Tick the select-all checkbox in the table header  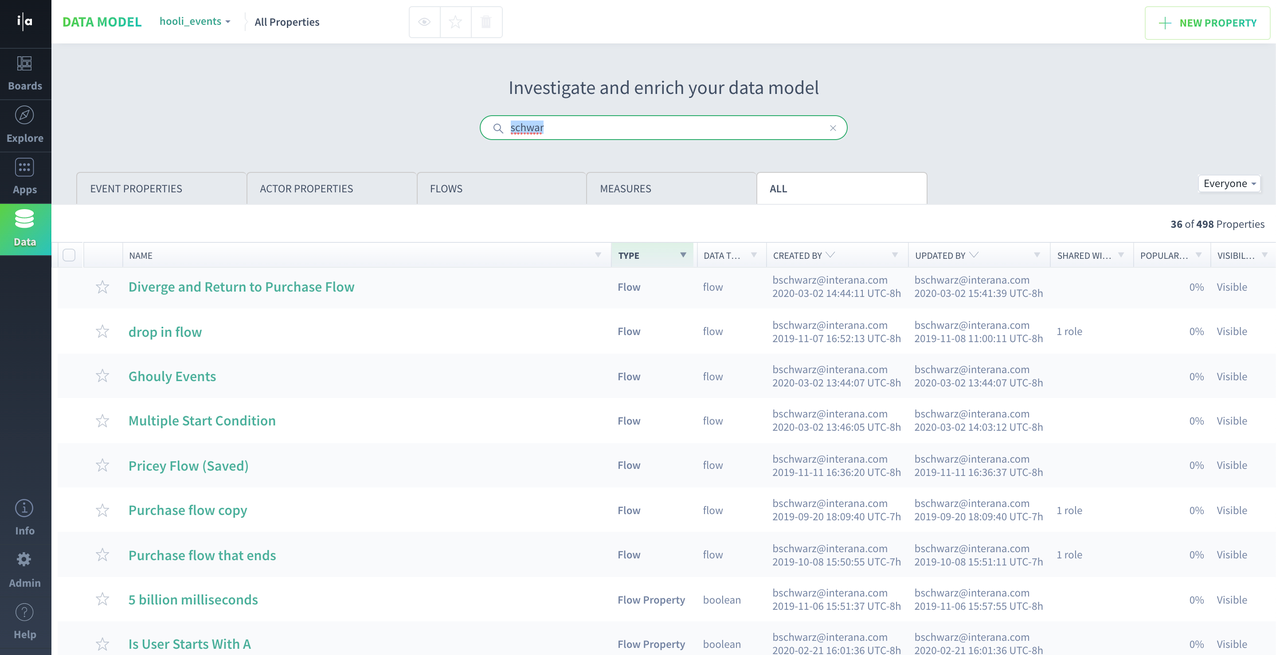click(69, 255)
